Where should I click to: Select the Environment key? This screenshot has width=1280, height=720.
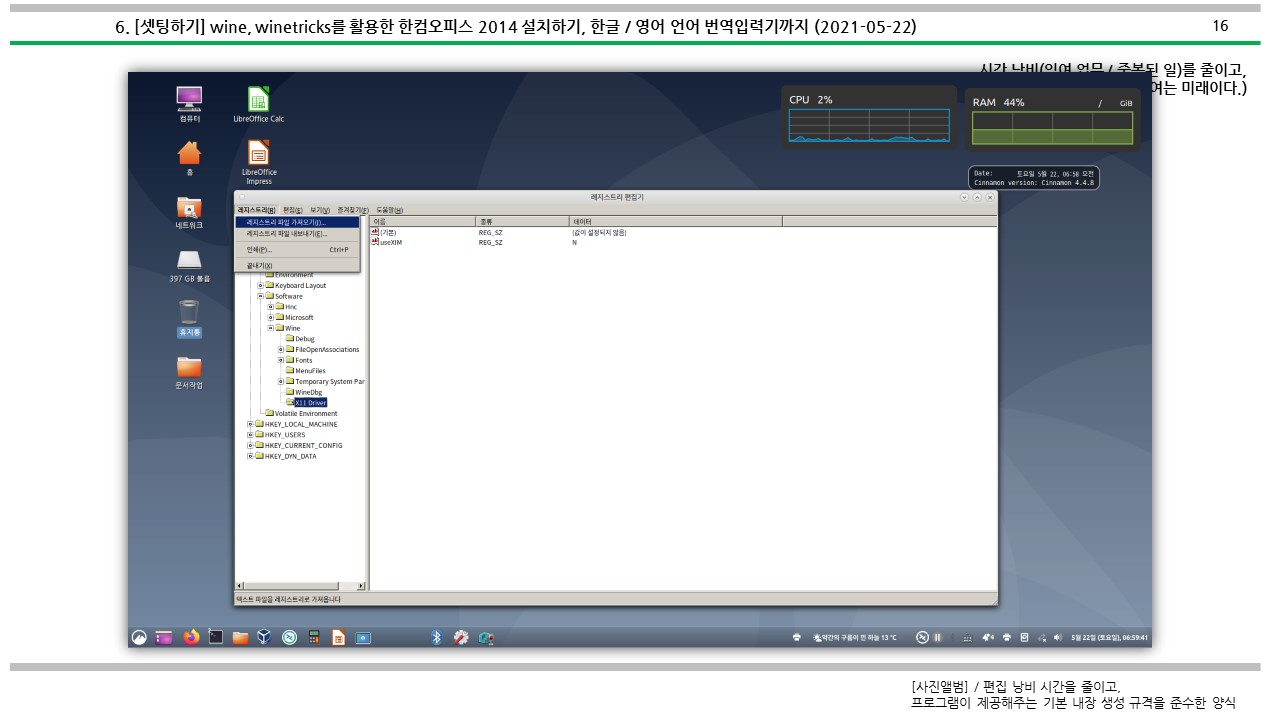coord(294,275)
